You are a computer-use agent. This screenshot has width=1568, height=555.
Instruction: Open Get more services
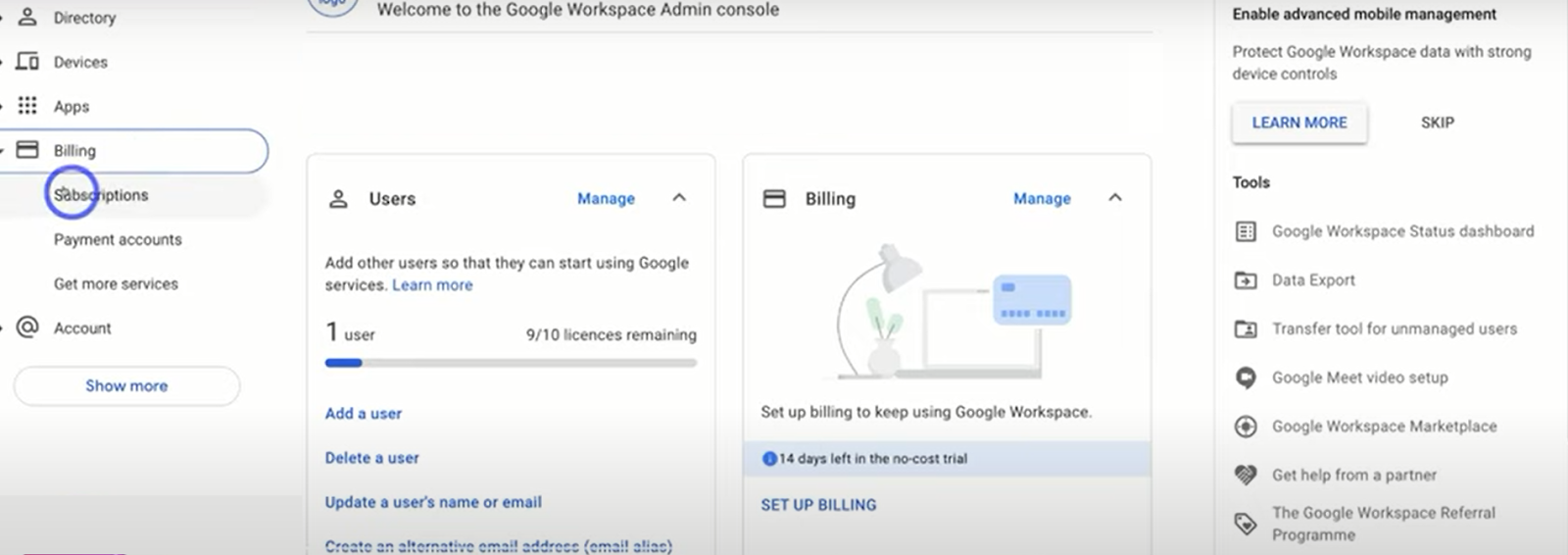click(x=116, y=283)
